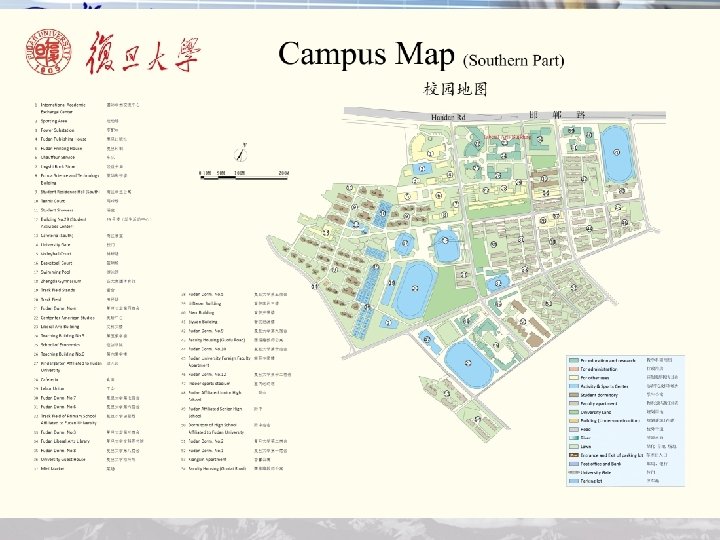Click the 'For administration' legend swatch
This screenshot has height=540, width=720.
(574, 369)
